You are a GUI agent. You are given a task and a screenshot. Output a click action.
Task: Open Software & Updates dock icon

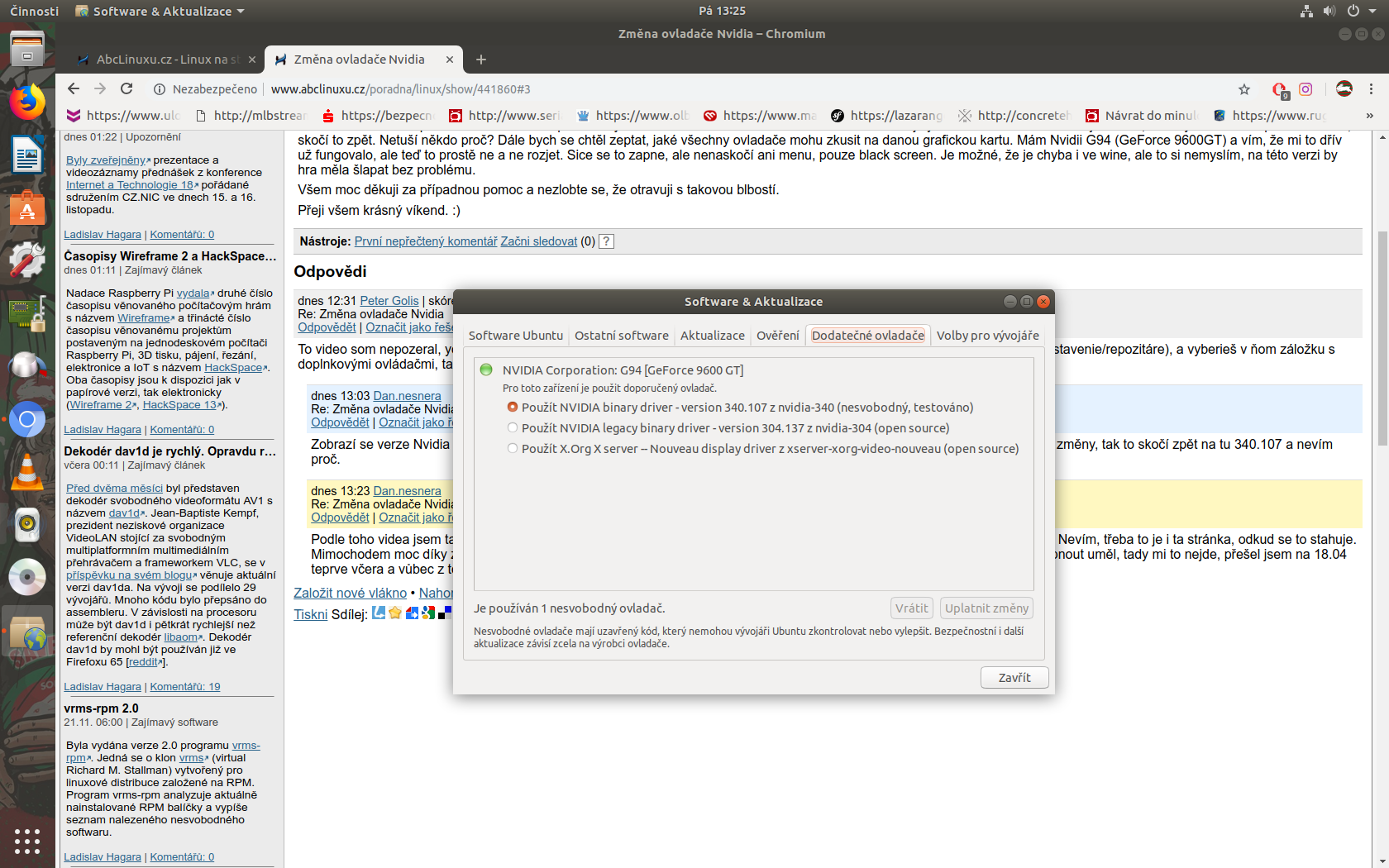[27, 632]
